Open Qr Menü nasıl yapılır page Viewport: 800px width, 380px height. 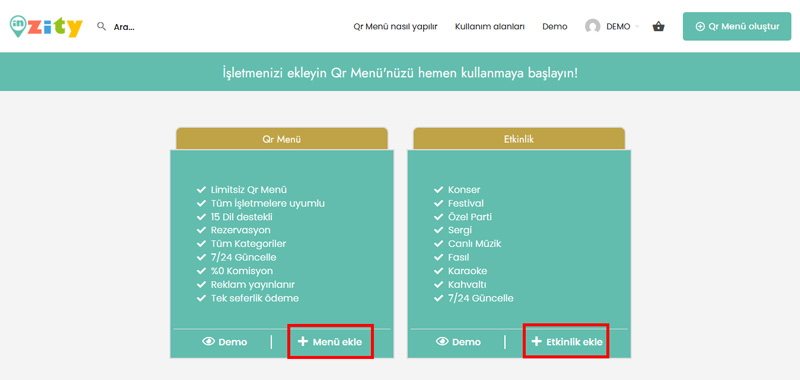(x=395, y=27)
